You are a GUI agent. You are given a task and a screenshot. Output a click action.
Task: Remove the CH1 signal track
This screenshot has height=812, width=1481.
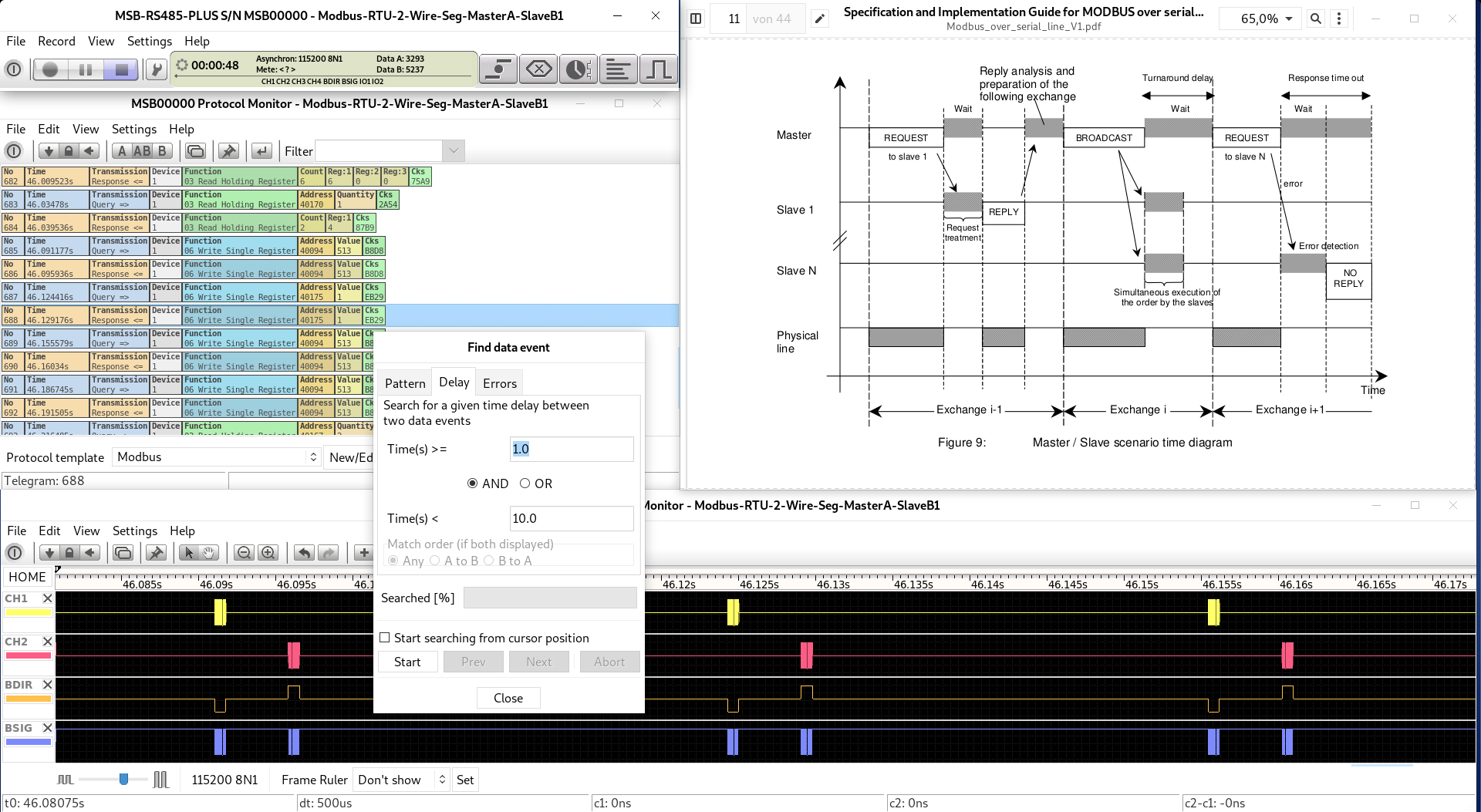pyautogui.click(x=47, y=598)
